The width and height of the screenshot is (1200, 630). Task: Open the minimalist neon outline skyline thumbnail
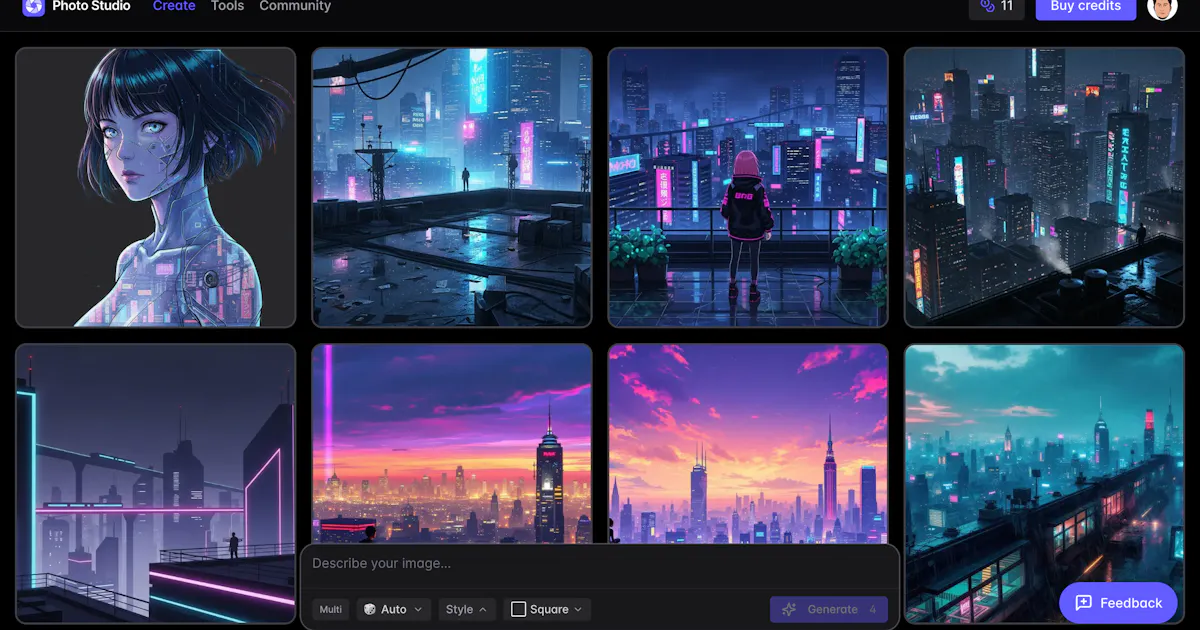(156, 484)
